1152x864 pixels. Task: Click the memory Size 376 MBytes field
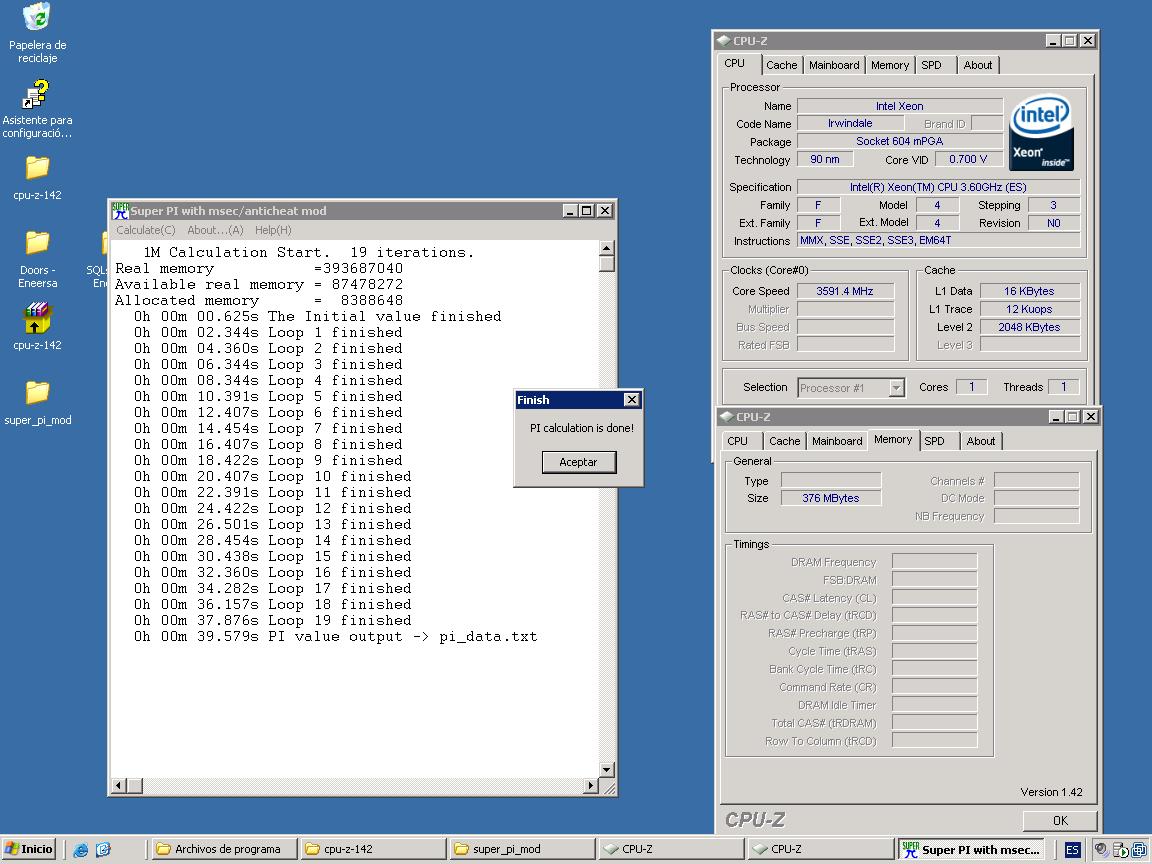click(x=831, y=498)
